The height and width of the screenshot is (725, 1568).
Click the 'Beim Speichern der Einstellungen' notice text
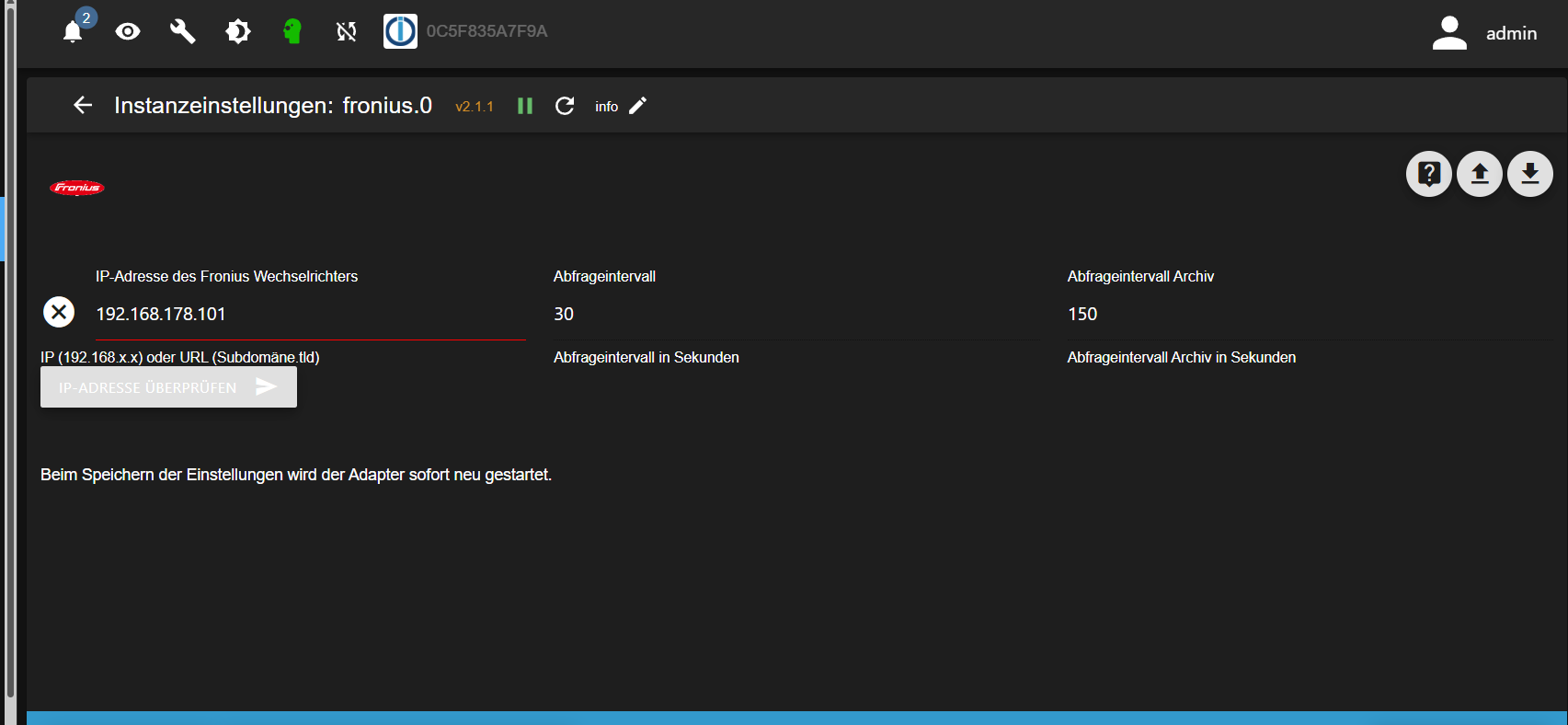(296, 475)
